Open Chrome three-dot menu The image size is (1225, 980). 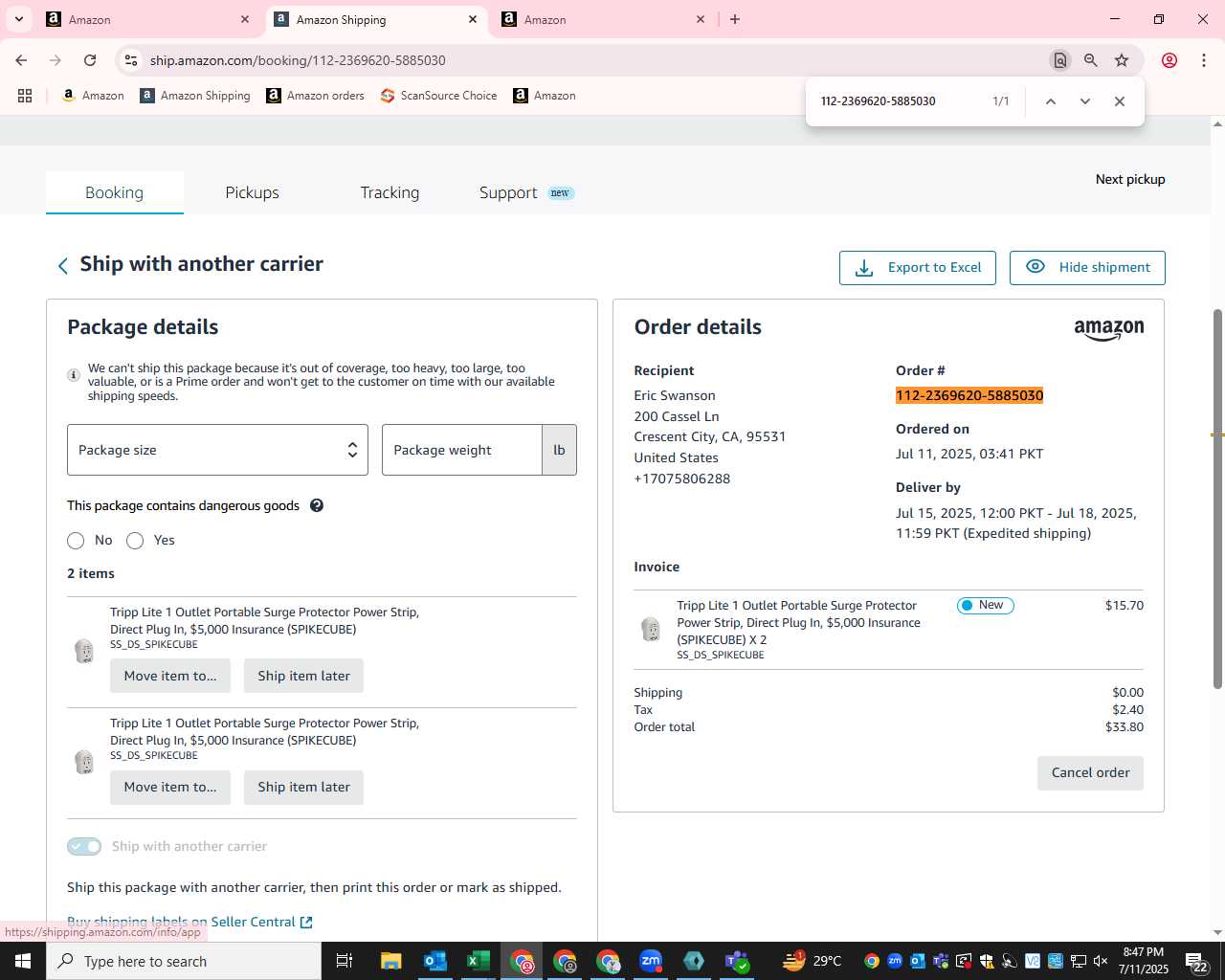[1204, 60]
